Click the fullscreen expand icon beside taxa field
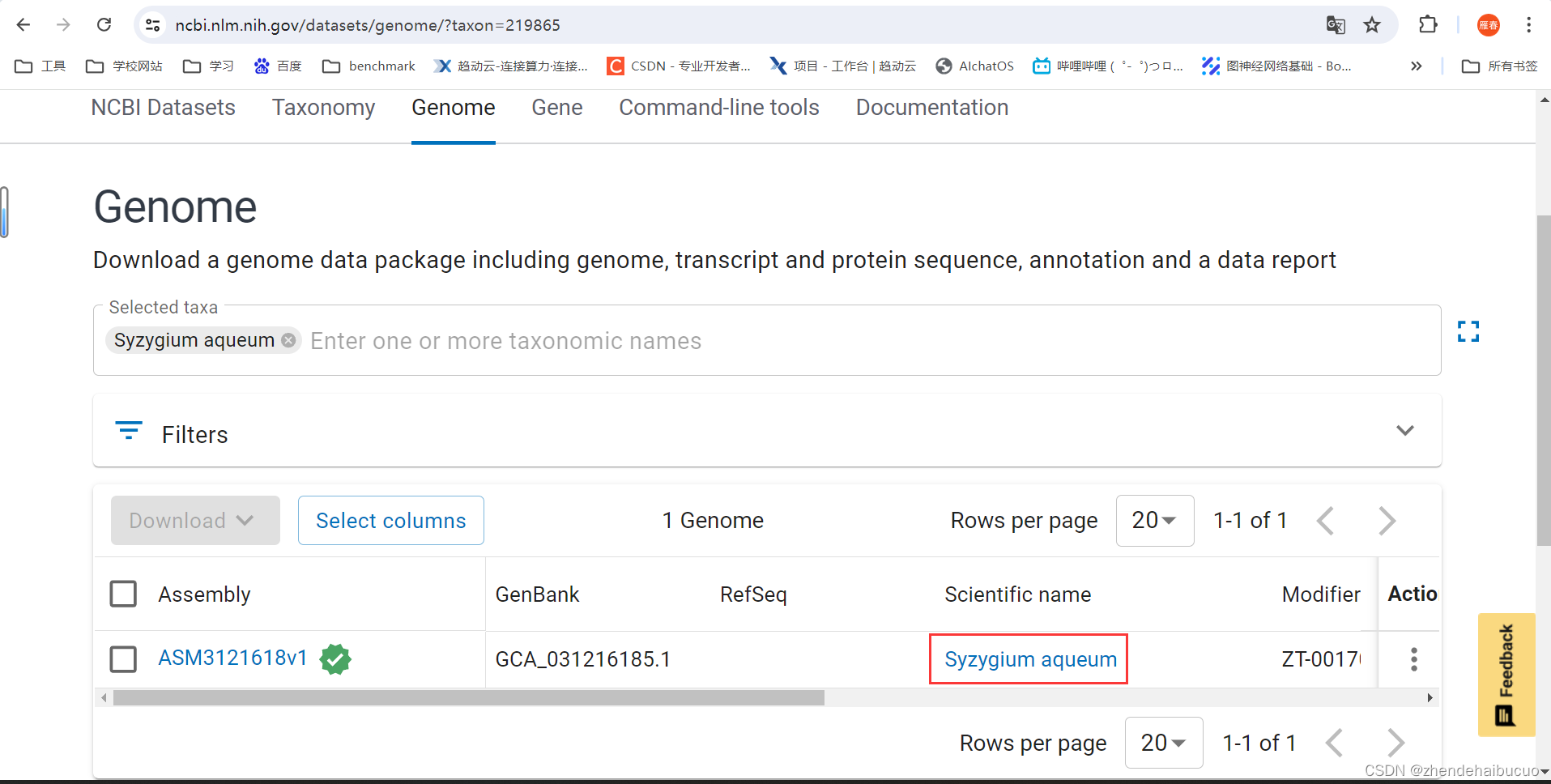 tap(1468, 330)
